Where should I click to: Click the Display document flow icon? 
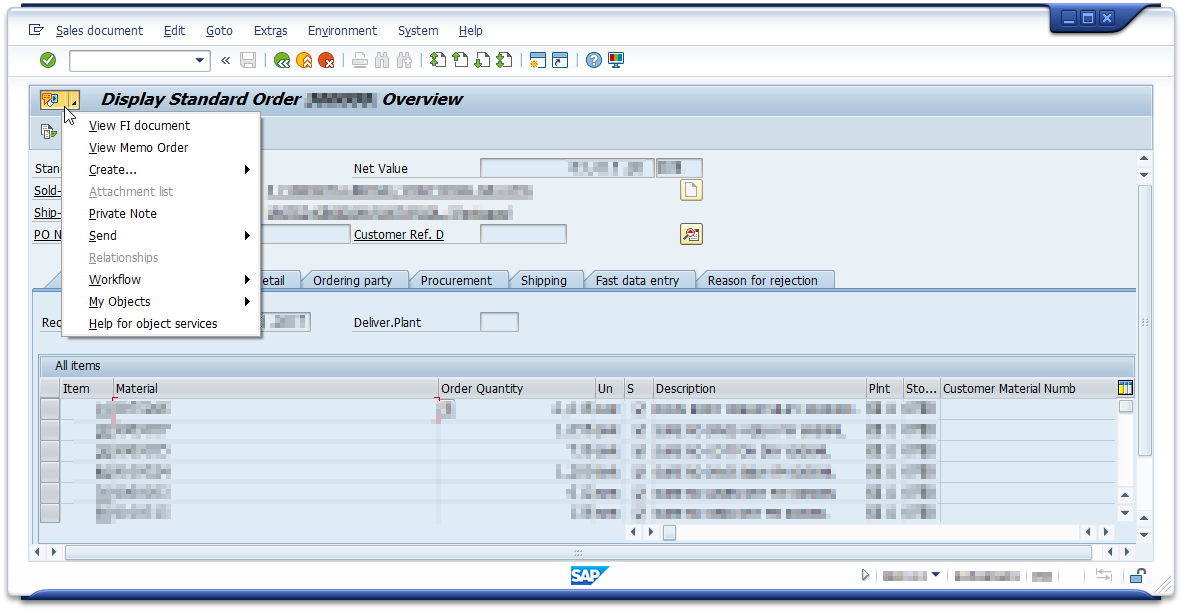(x=48, y=132)
